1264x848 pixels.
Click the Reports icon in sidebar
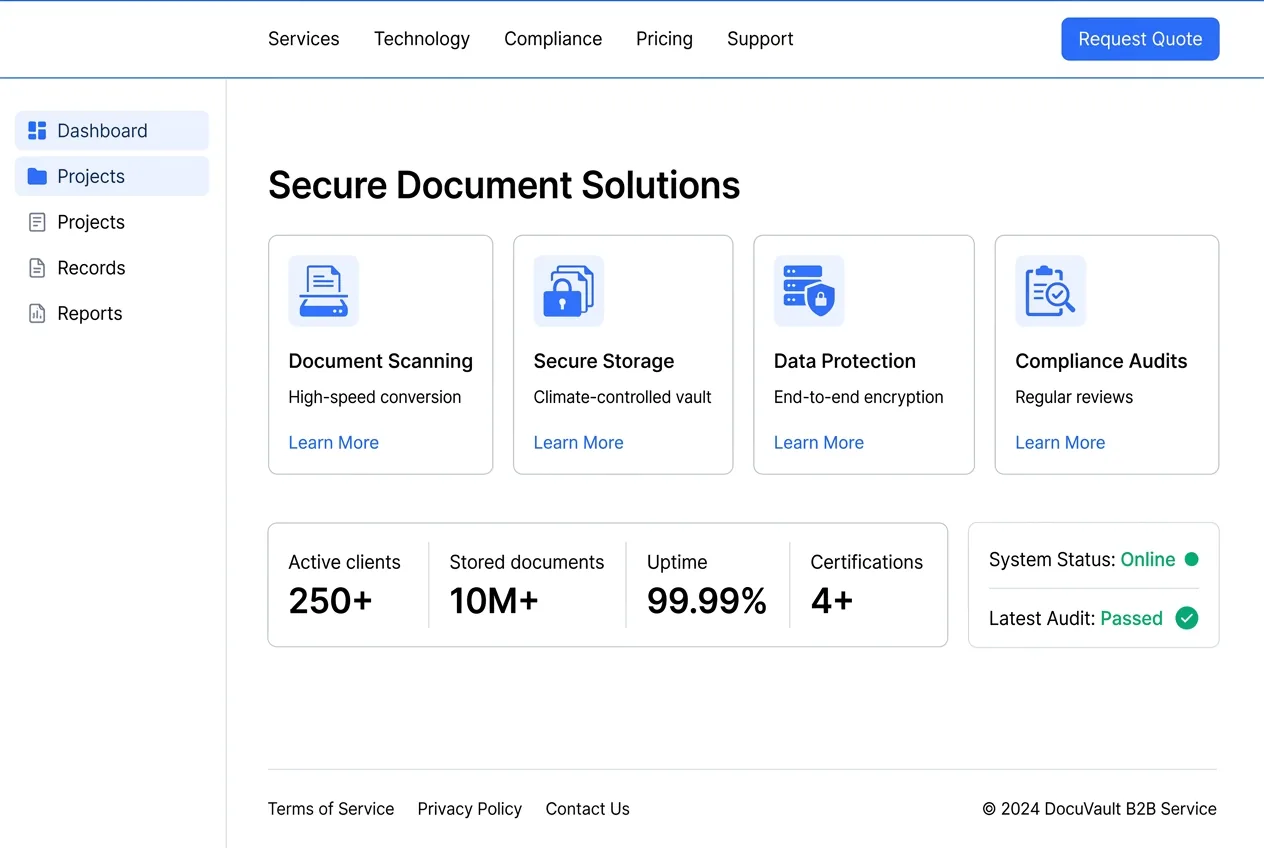tap(37, 313)
